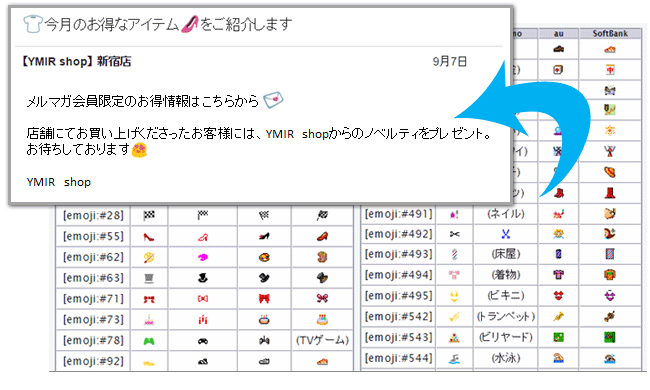
Task: Select the straw hat in the SoftBank column
Action: pos(610,172)
